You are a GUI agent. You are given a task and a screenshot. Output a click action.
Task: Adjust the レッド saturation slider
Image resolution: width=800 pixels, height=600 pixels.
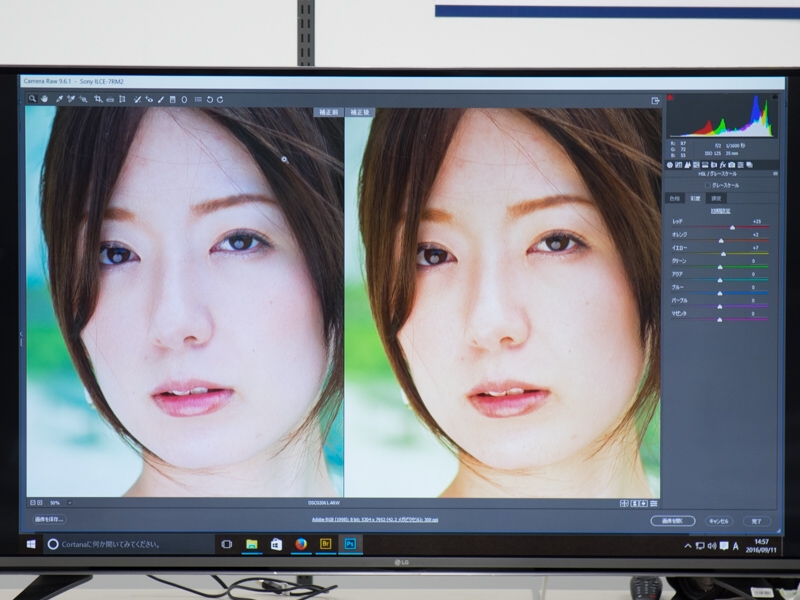tap(732, 227)
